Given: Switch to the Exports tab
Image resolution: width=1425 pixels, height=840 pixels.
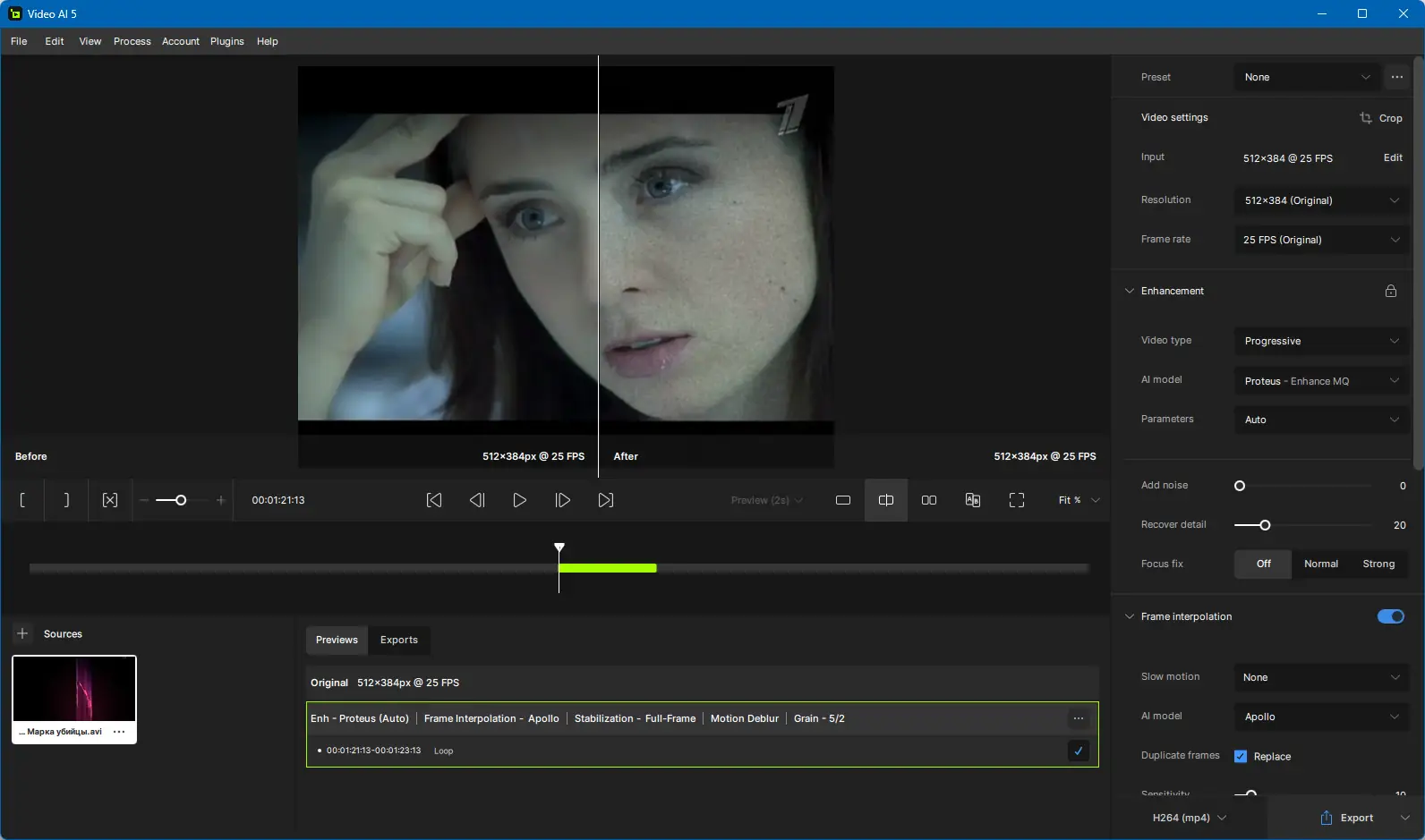Looking at the screenshot, I should [x=398, y=640].
